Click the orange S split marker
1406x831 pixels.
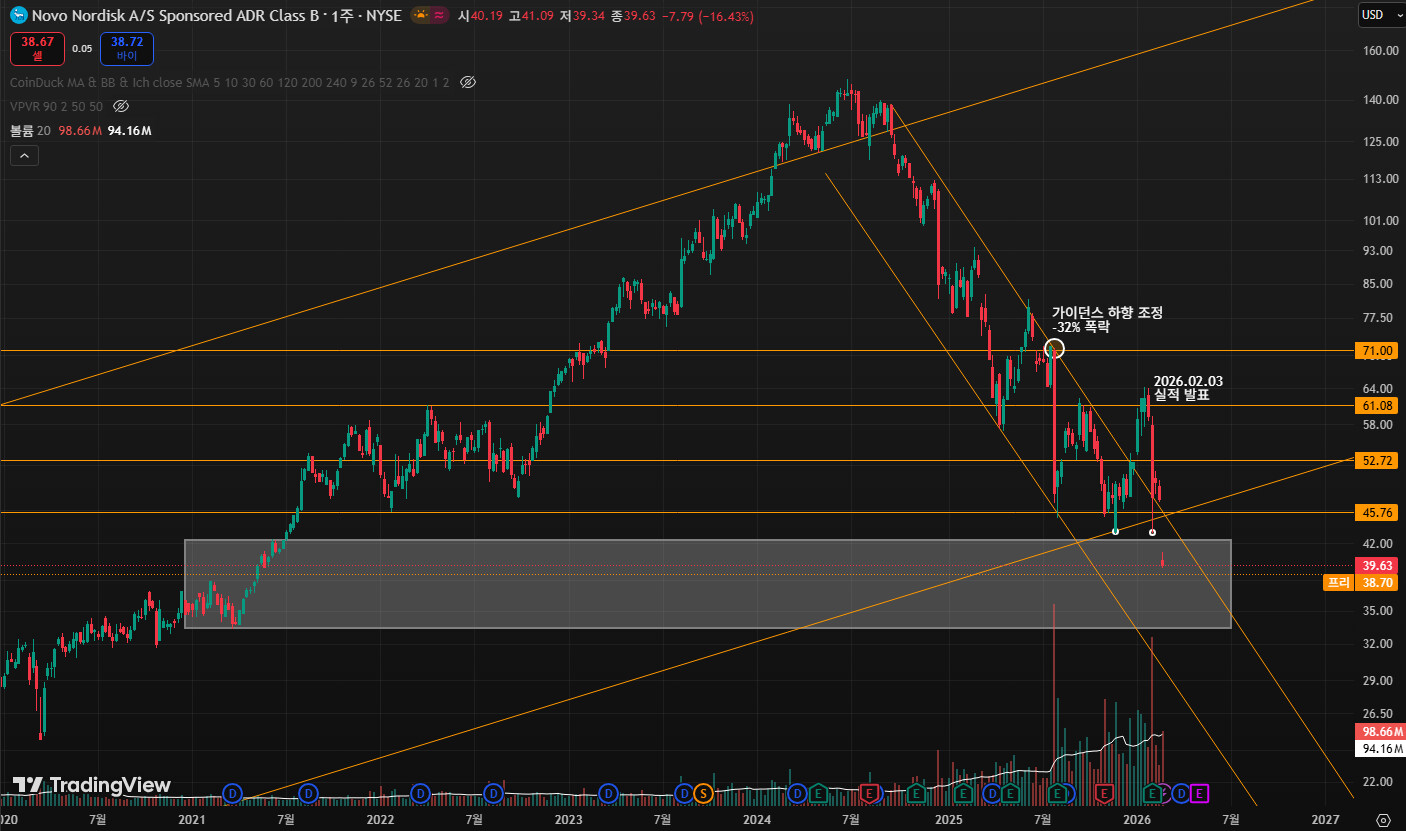pyautogui.click(x=703, y=793)
